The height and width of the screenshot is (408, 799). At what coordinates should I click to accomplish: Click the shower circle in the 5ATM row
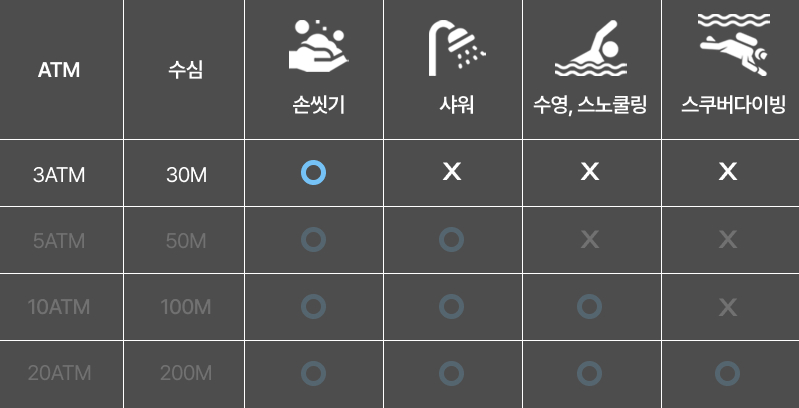coord(452,240)
